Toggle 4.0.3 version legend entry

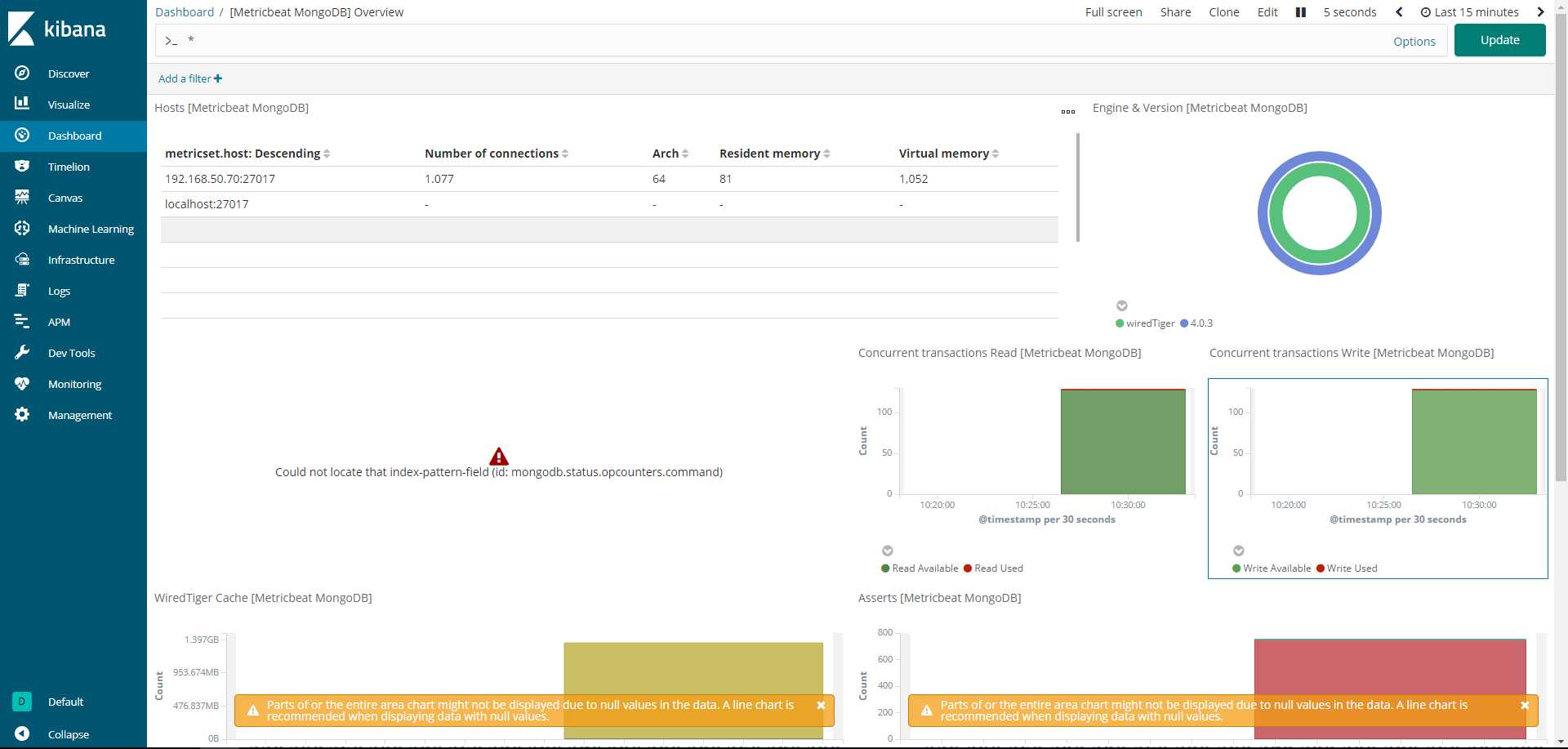click(x=1196, y=323)
